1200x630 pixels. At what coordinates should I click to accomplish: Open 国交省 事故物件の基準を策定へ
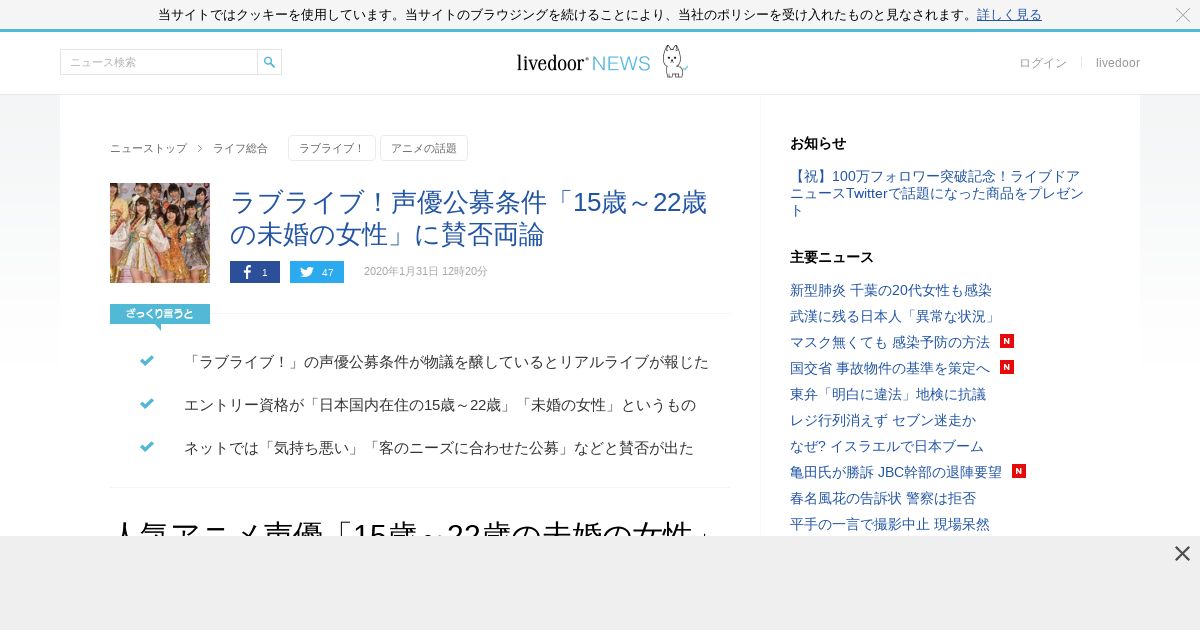point(890,368)
